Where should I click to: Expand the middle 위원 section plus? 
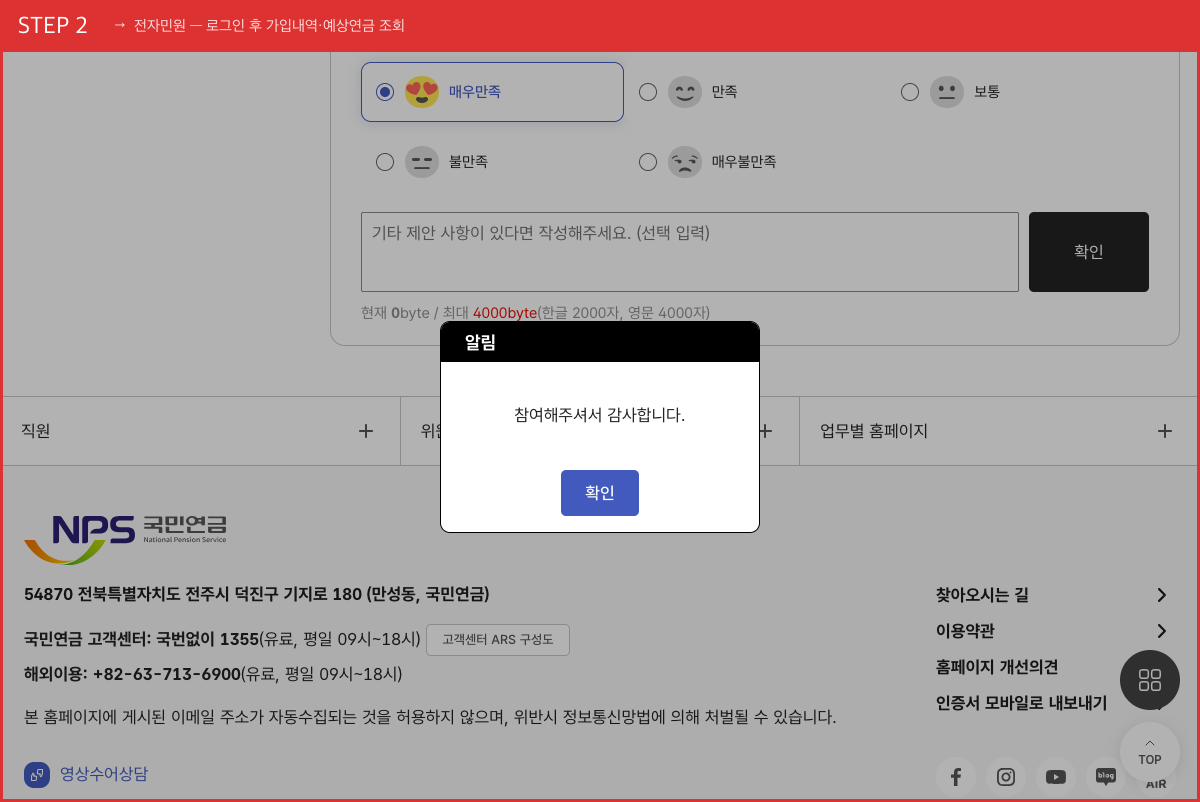tap(765, 431)
